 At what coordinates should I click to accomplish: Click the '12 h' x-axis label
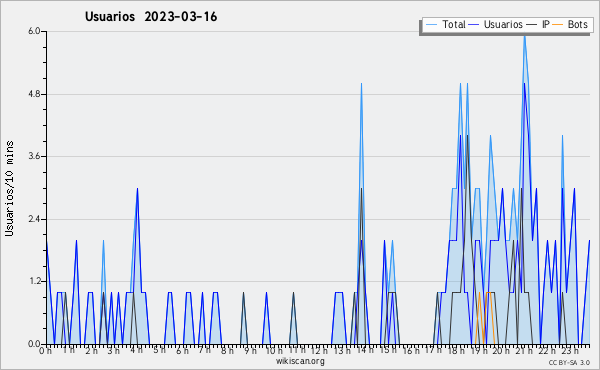319,350
